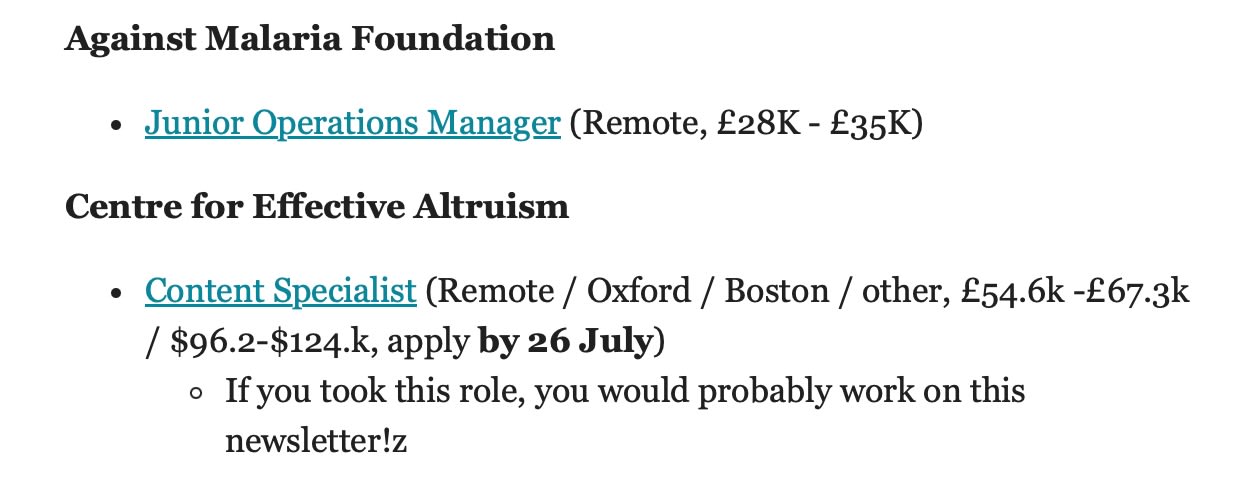Click the "(Remote, £28K - £35K)" salary text
This screenshot has height=486, width=1246.
[x=745, y=123]
